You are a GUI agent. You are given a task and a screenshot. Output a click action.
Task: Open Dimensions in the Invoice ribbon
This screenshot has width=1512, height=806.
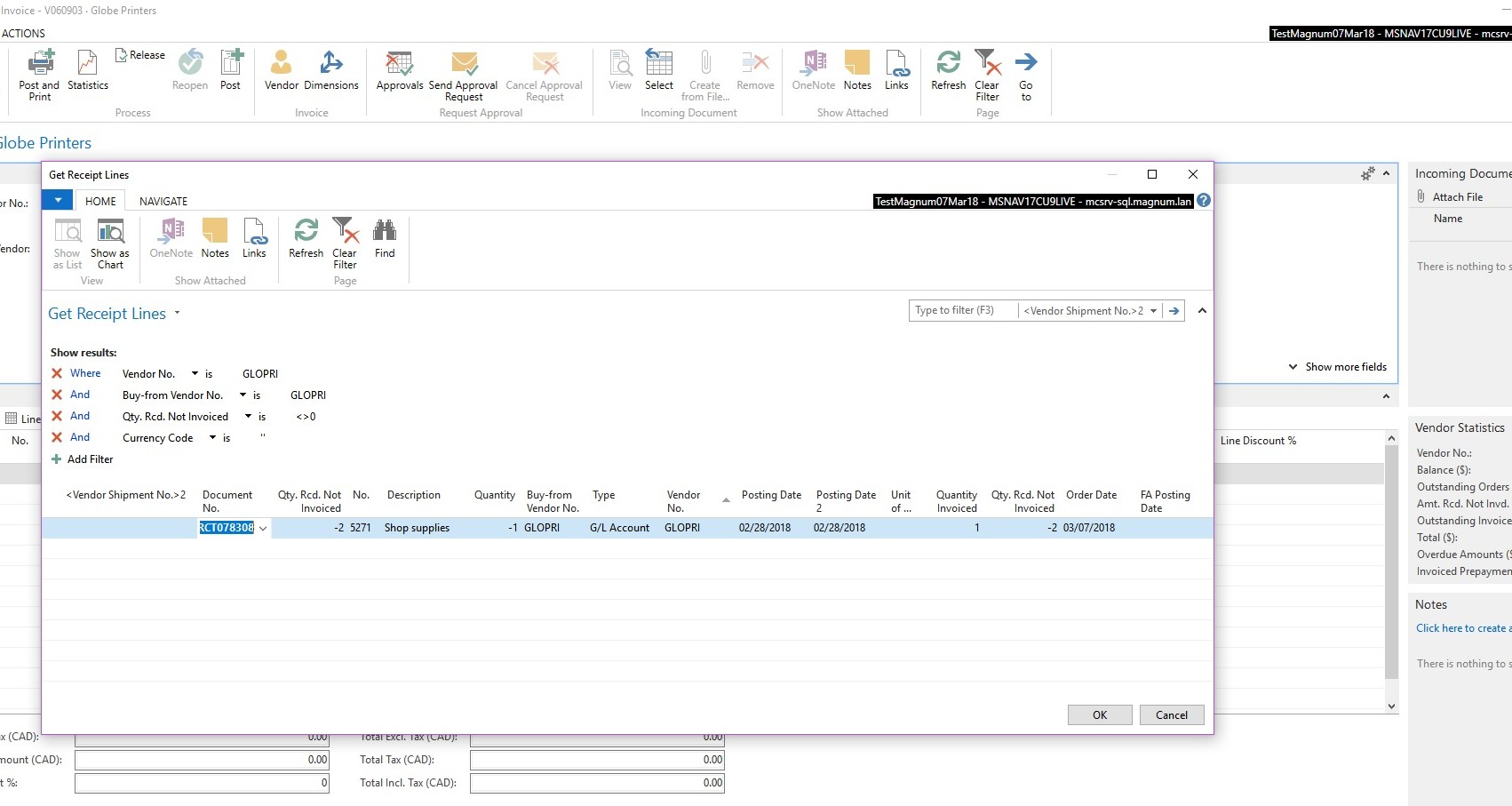click(331, 70)
